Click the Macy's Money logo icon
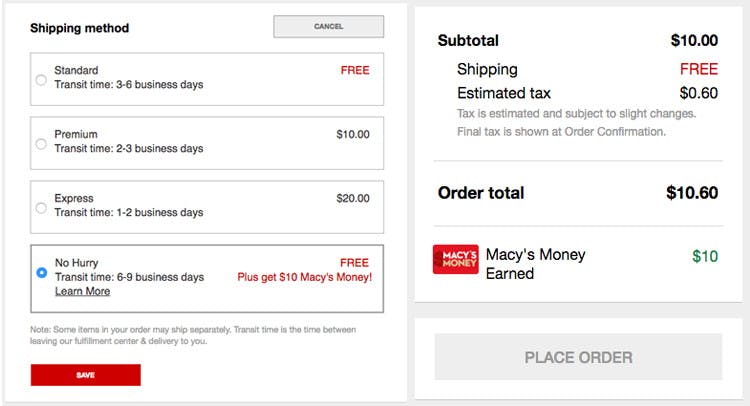750x406 pixels. pos(455,259)
